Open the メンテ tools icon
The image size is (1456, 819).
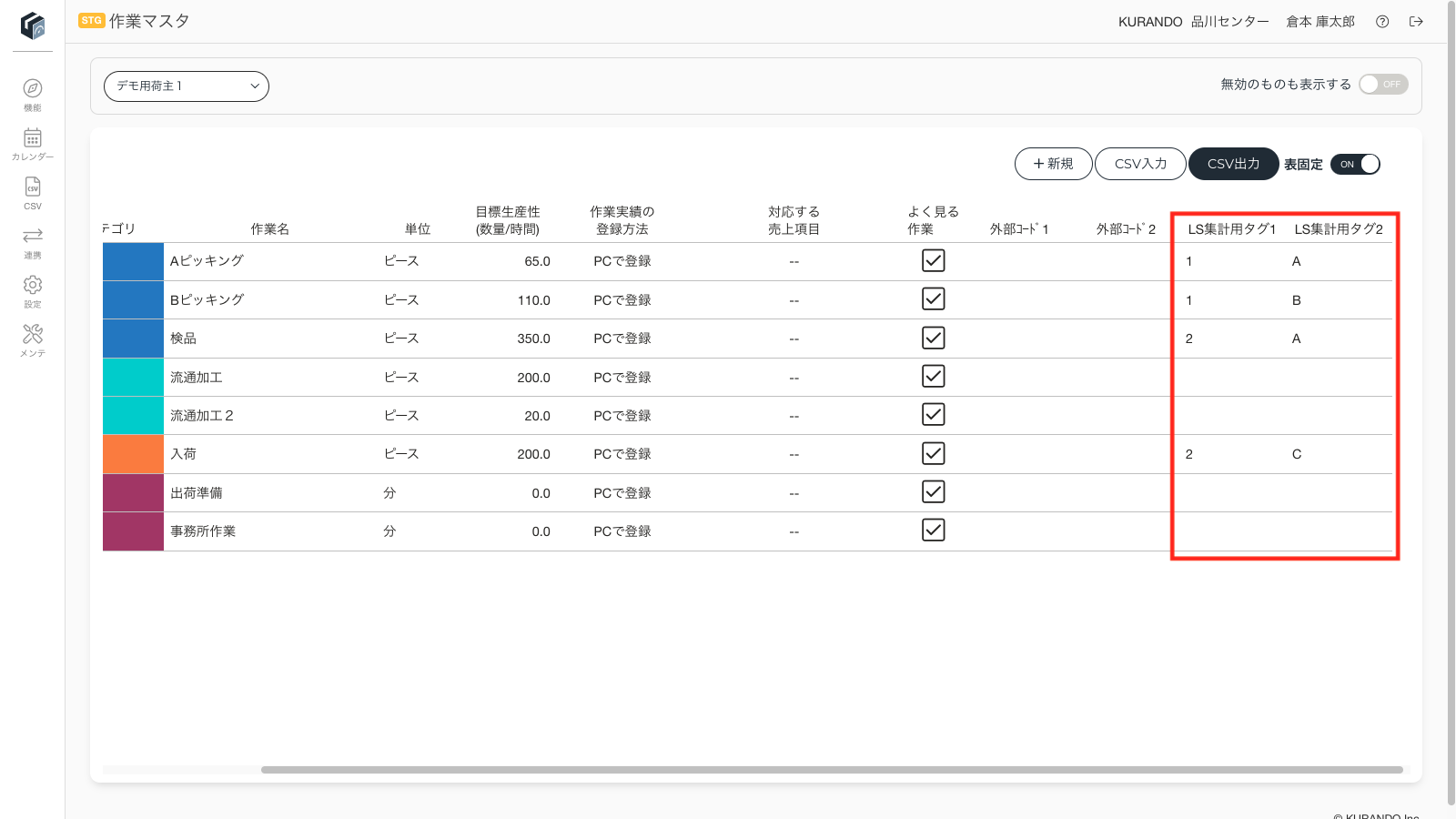[x=33, y=334]
